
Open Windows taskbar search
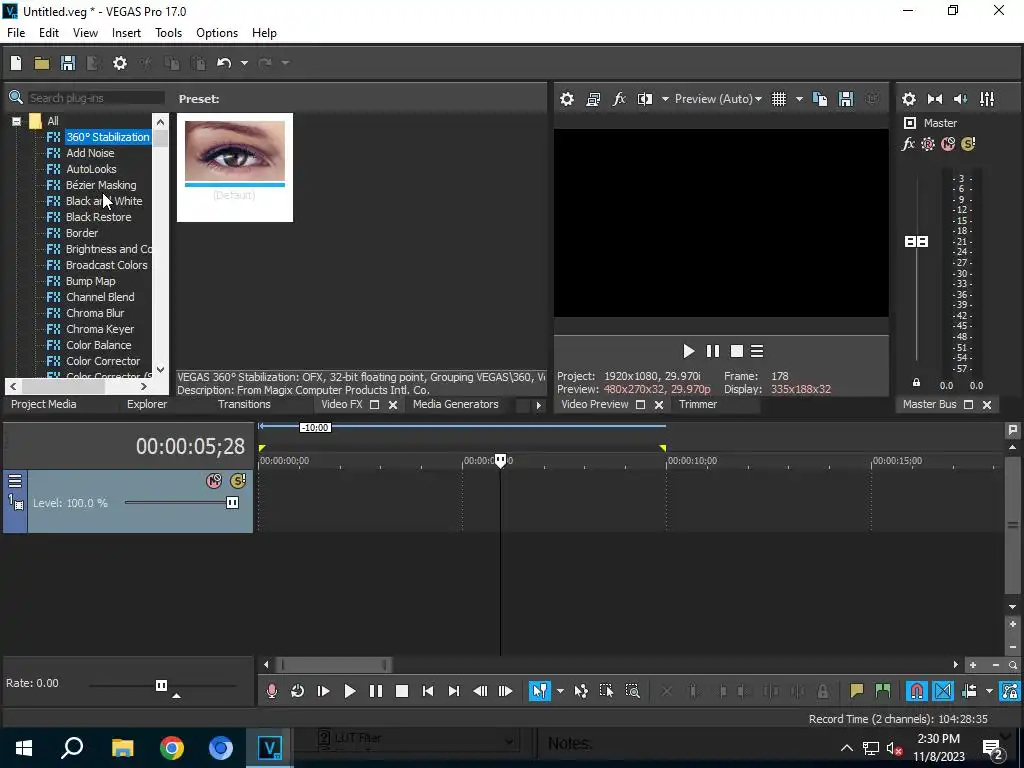(x=72, y=748)
